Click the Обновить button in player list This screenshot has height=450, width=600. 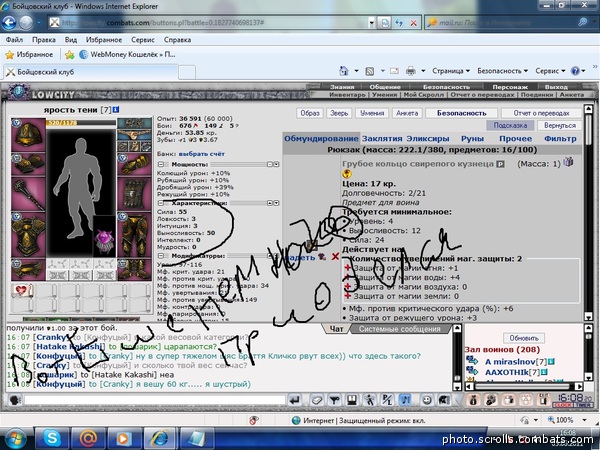click(524, 338)
